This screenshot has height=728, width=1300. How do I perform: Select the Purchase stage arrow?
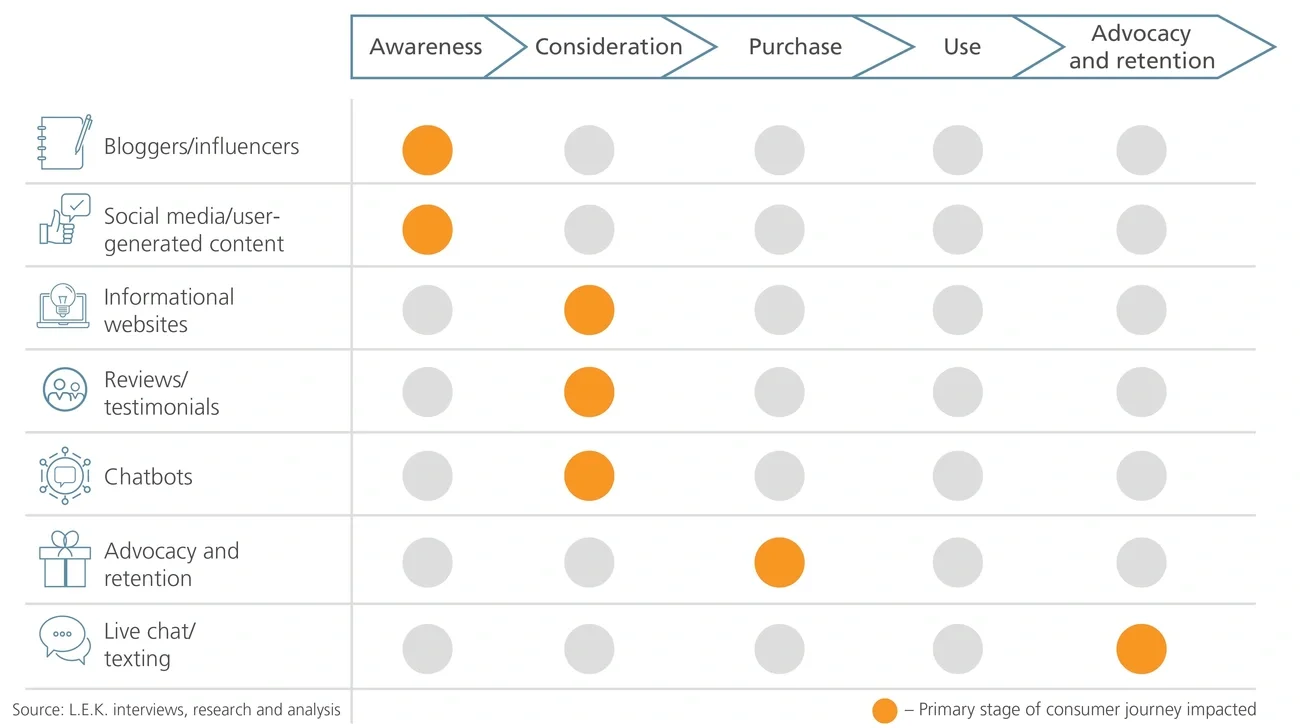click(x=795, y=47)
